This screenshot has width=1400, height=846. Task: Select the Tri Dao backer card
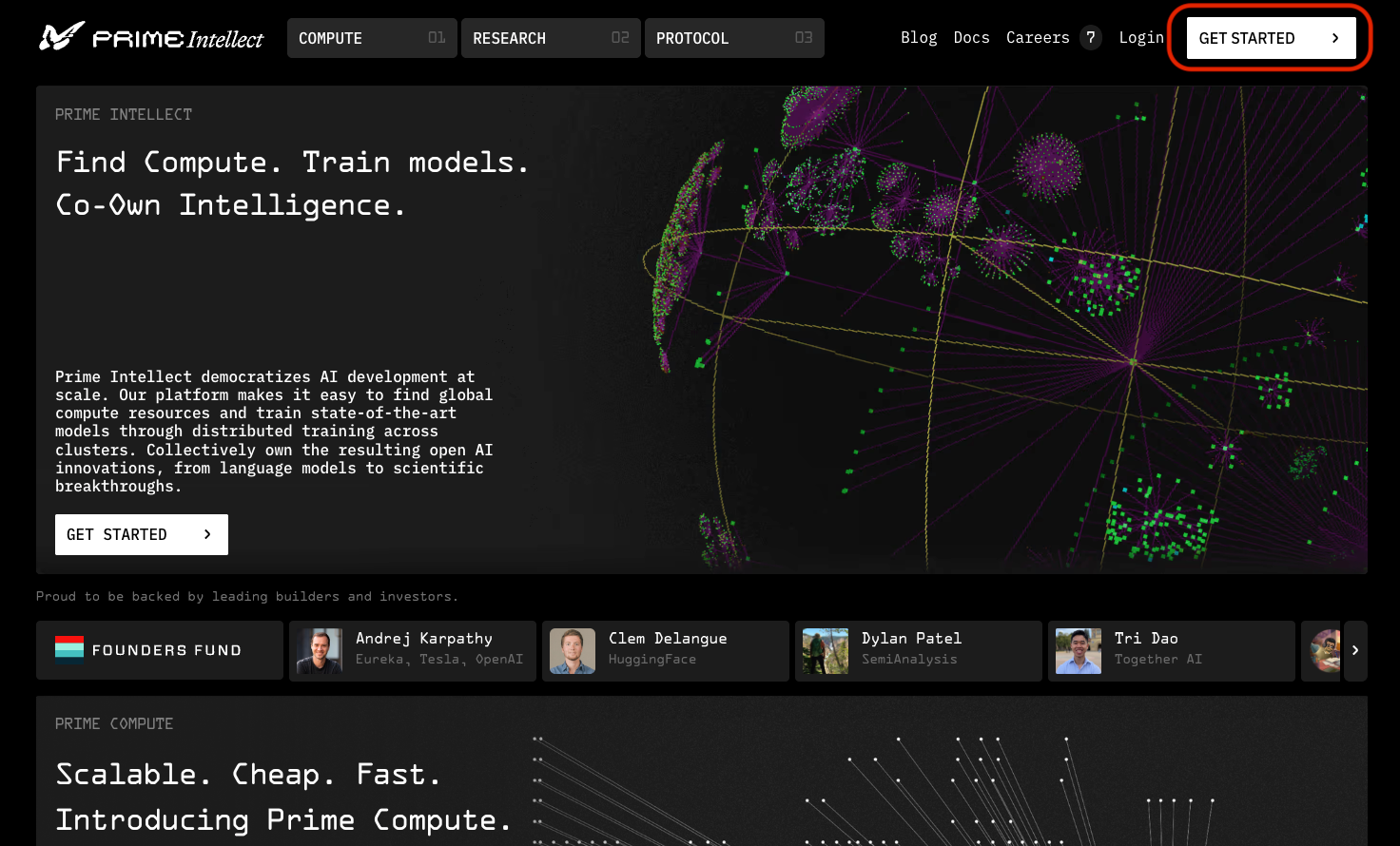(x=1172, y=651)
